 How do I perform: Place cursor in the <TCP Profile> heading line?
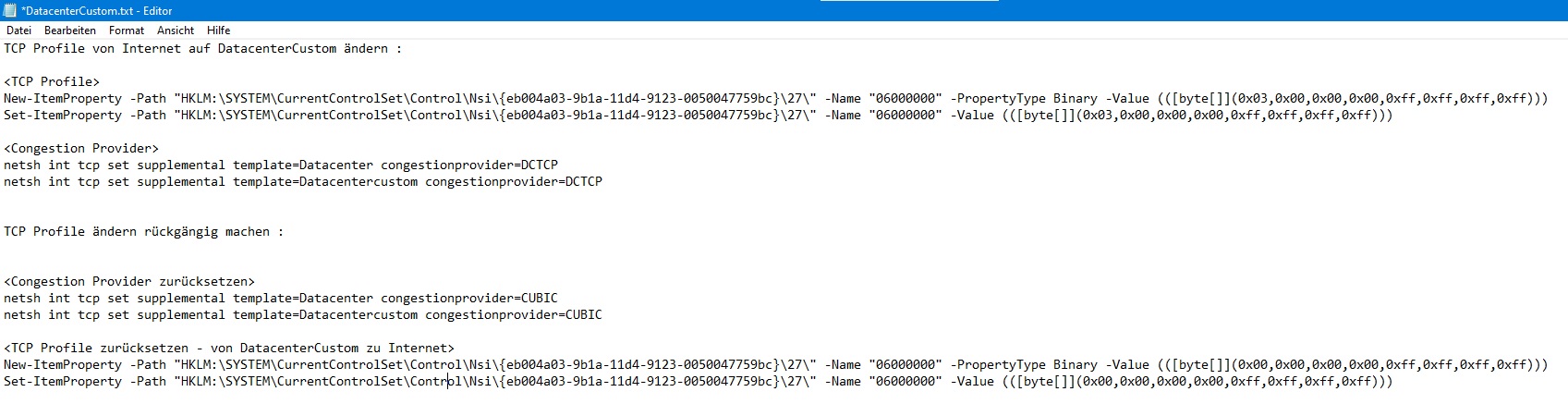(x=52, y=81)
